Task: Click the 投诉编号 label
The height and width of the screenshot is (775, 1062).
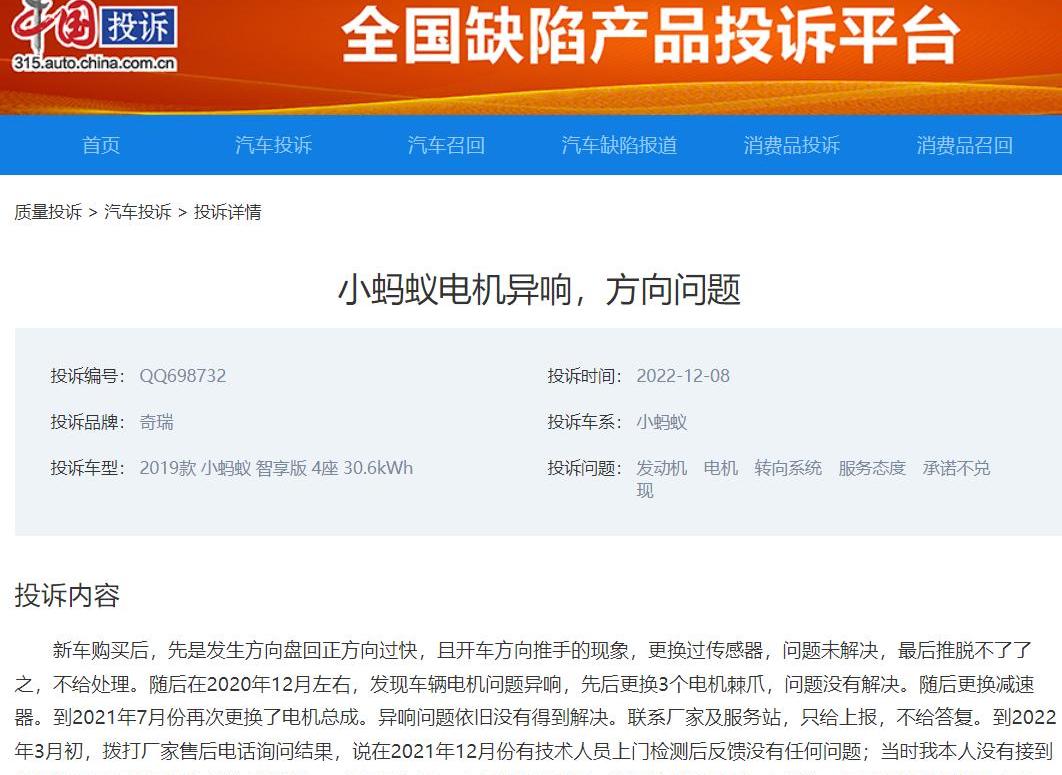Action: pyautogui.click(x=87, y=376)
